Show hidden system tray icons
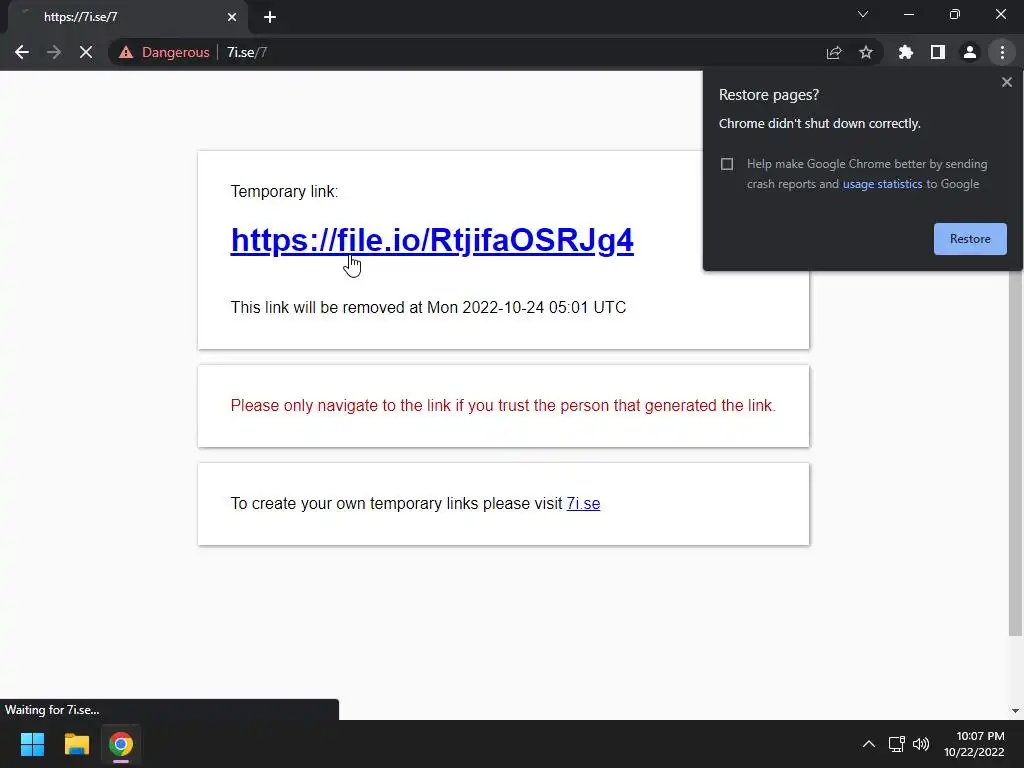 coord(869,744)
